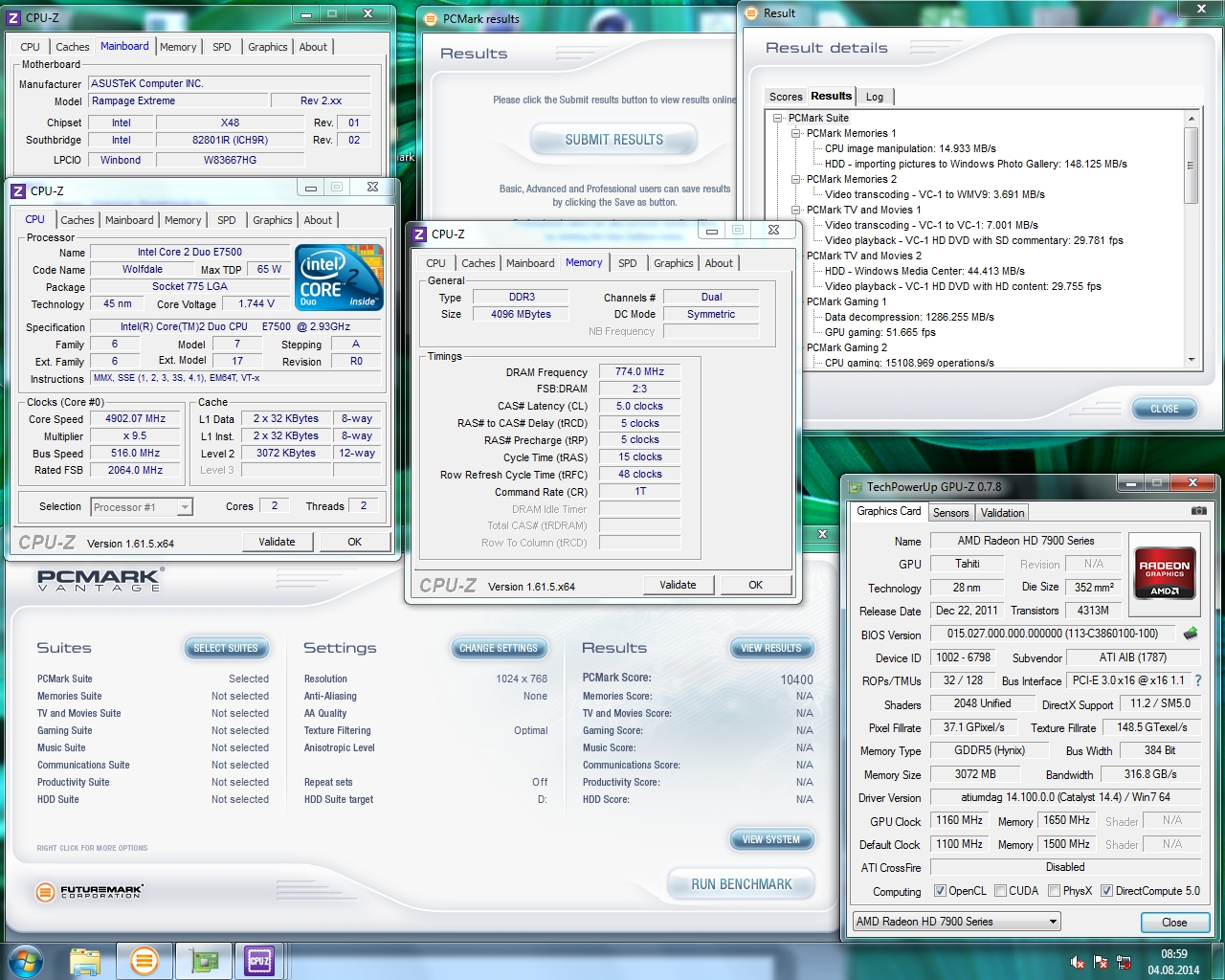Switch to the Validation tab in GPU-Z

point(1002,513)
